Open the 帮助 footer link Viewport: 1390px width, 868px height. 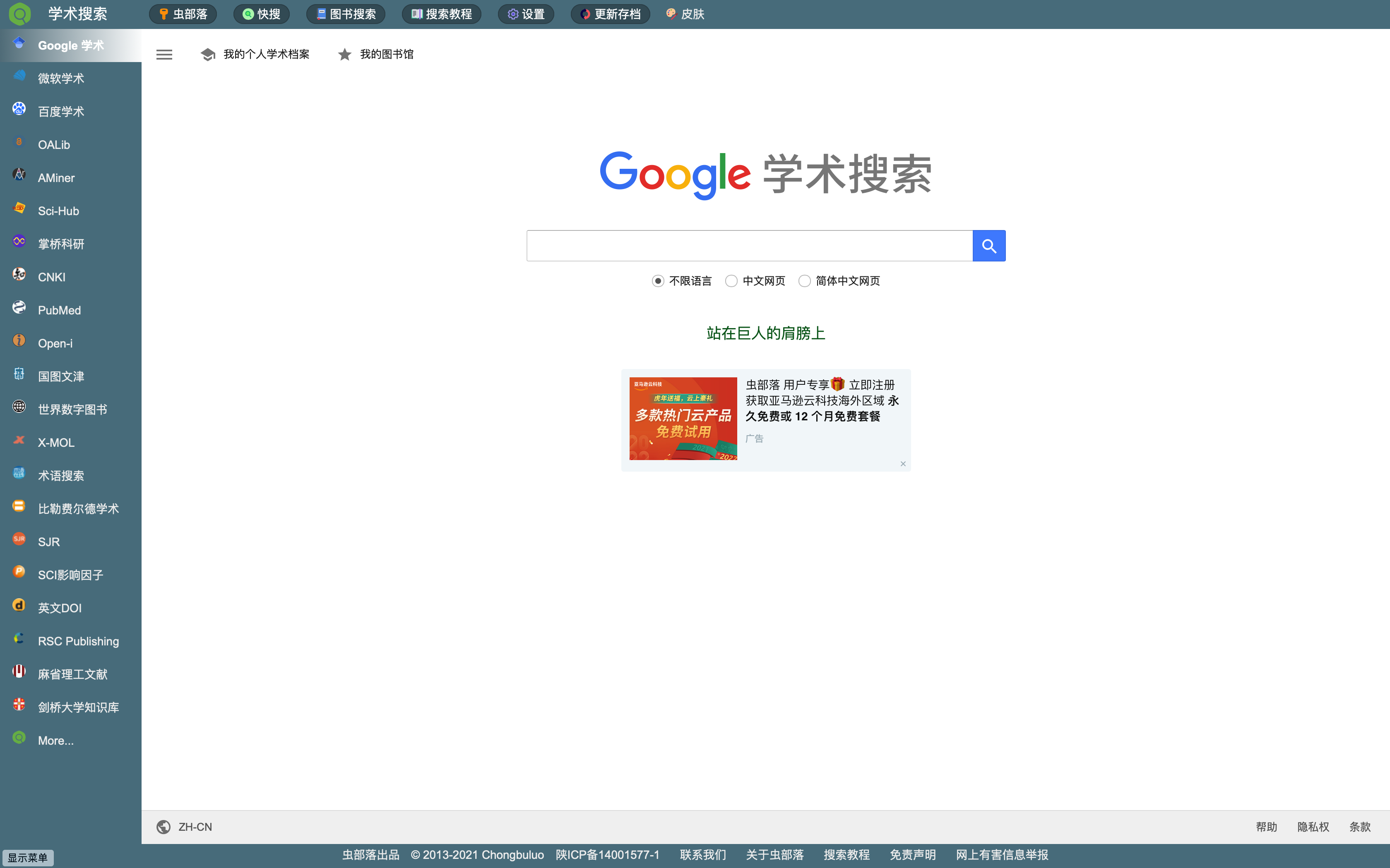tap(1266, 827)
